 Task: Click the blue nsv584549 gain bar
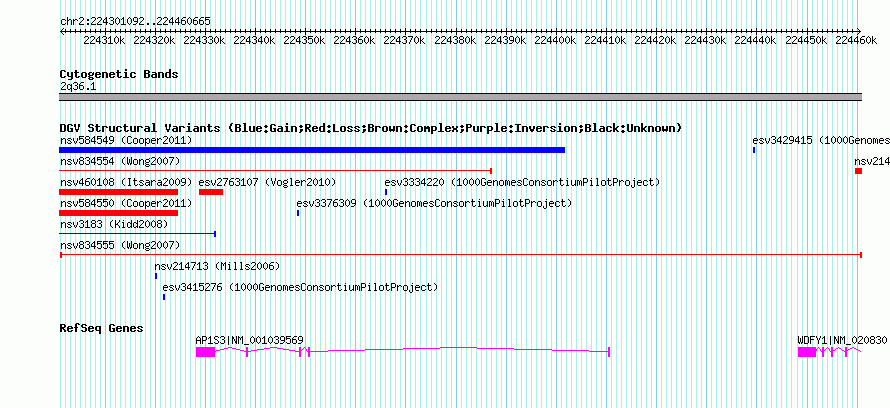[312, 150]
